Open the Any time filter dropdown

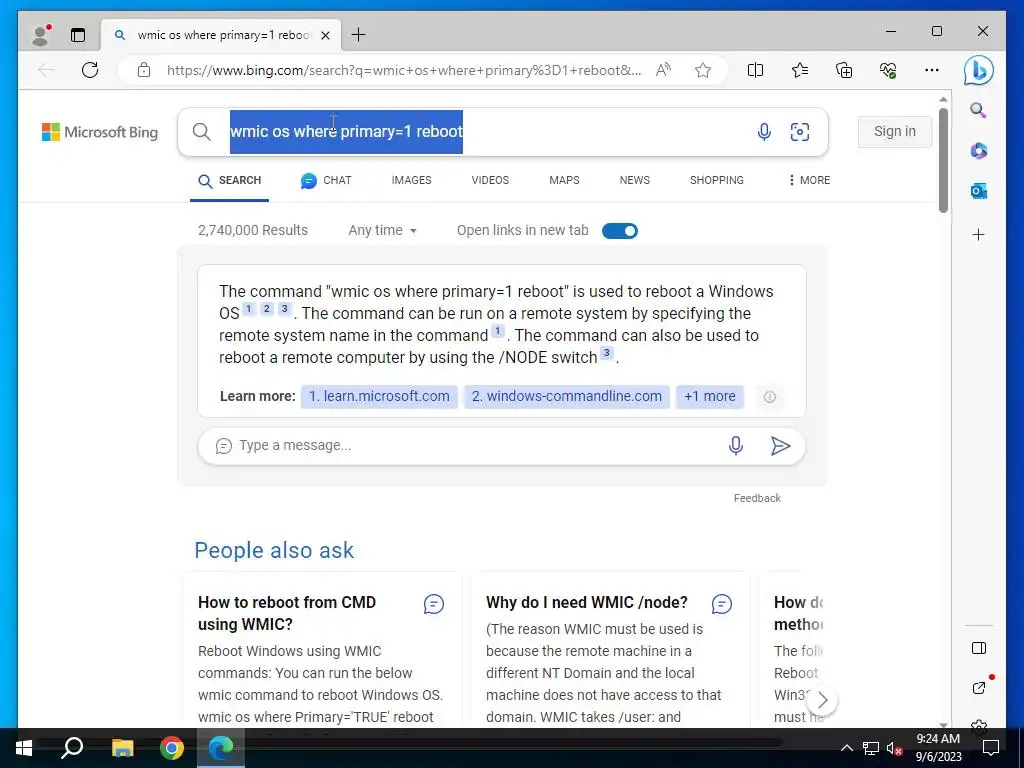pos(382,231)
